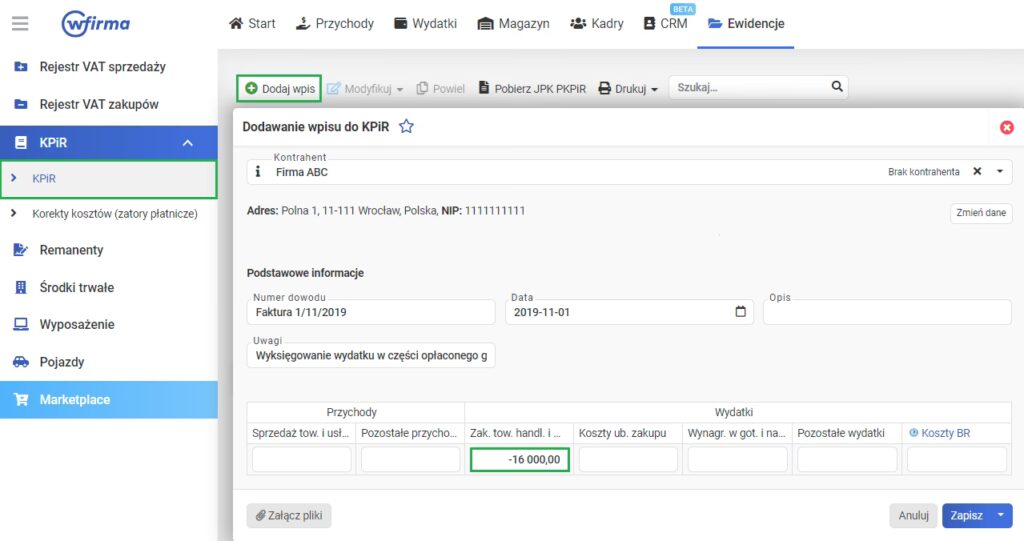Image resolution: width=1024 pixels, height=541 pixels.
Task: Collapse the KPiR sidebar section
Action: point(187,143)
